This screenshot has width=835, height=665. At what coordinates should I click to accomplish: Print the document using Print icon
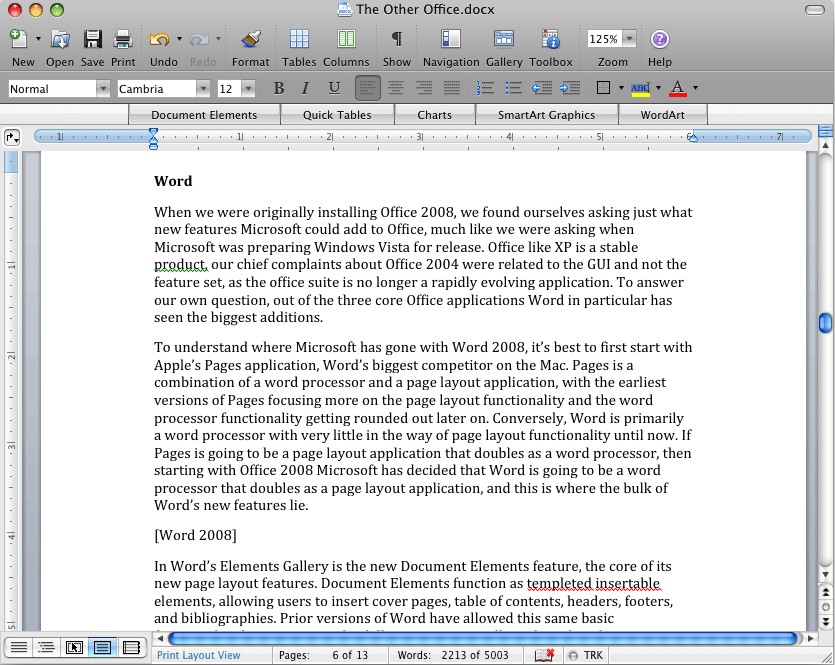pyautogui.click(x=123, y=40)
